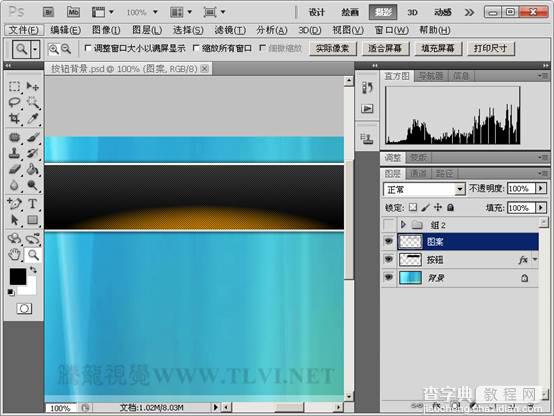The height and width of the screenshot is (416, 554).
Task: Enable resize windows to fit checkbox
Action: click(88, 48)
